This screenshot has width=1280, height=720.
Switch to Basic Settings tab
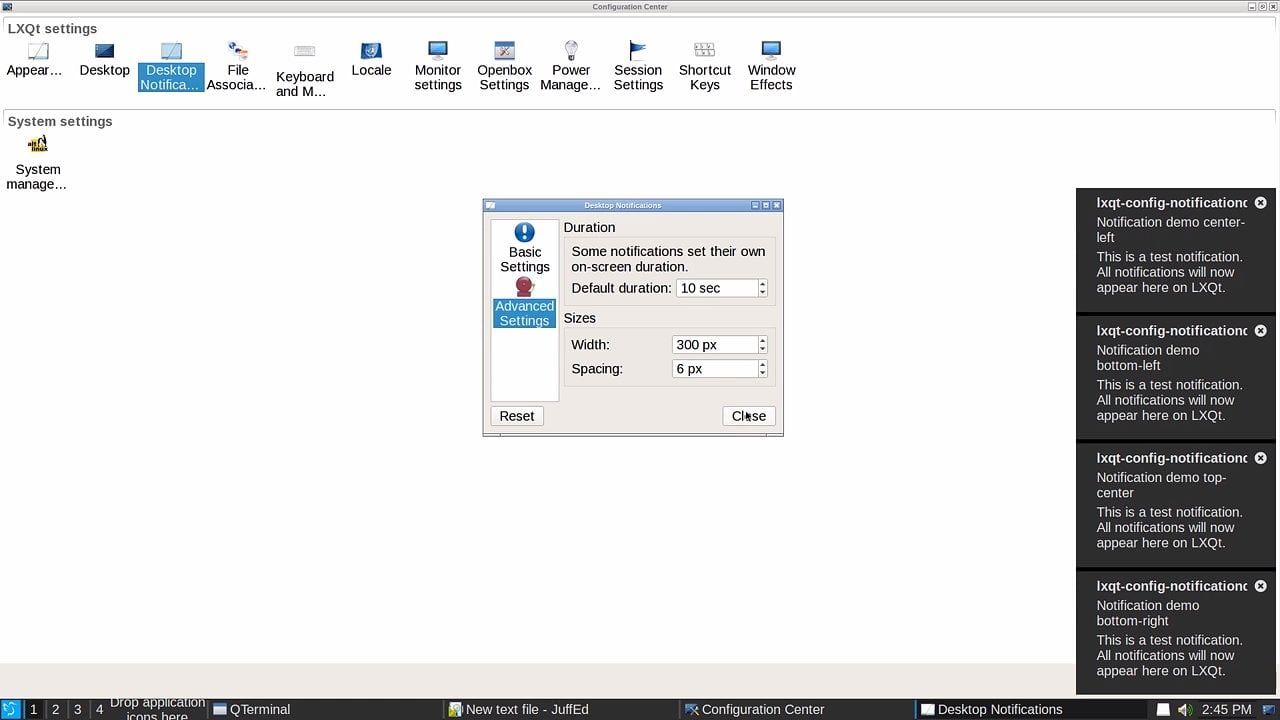coord(524,248)
